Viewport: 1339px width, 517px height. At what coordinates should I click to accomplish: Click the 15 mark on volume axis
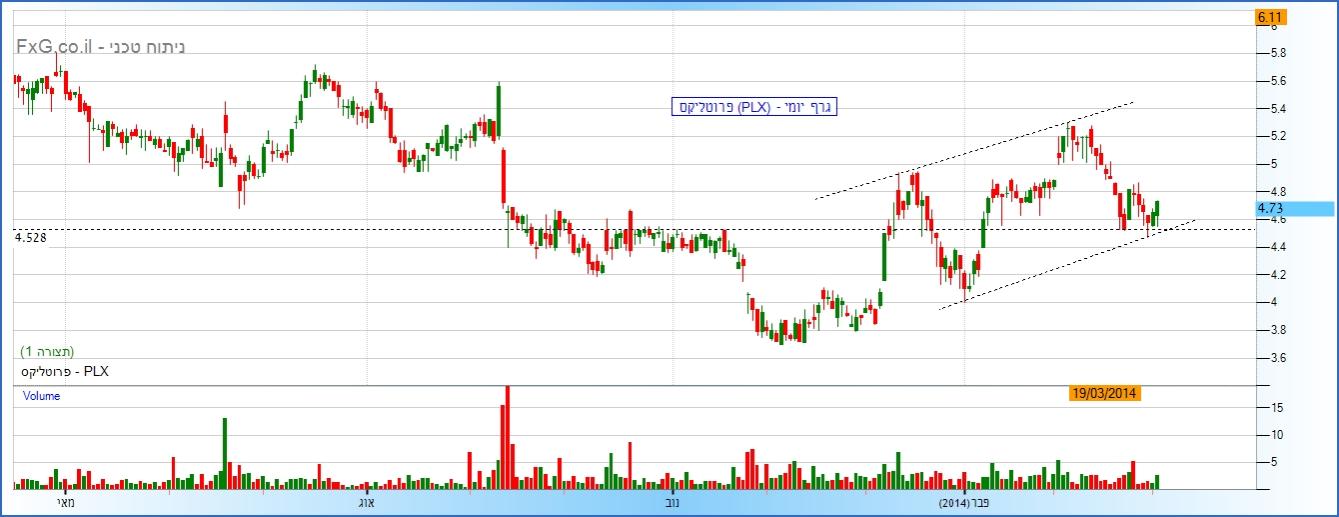click(1278, 408)
